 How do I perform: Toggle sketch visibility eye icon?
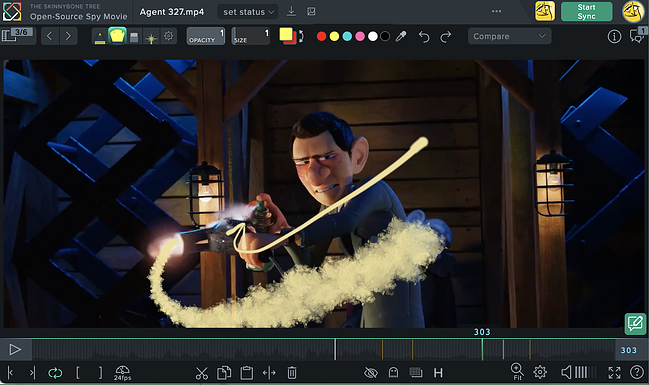(x=370, y=373)
